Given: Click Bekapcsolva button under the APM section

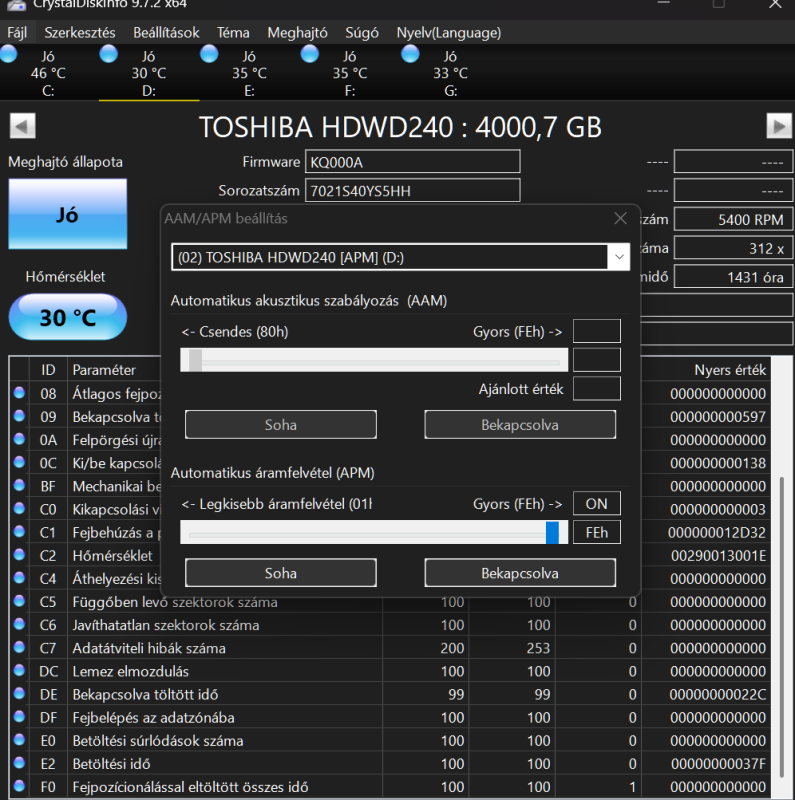Looking at the screenshot, I should tap(519, 574).
